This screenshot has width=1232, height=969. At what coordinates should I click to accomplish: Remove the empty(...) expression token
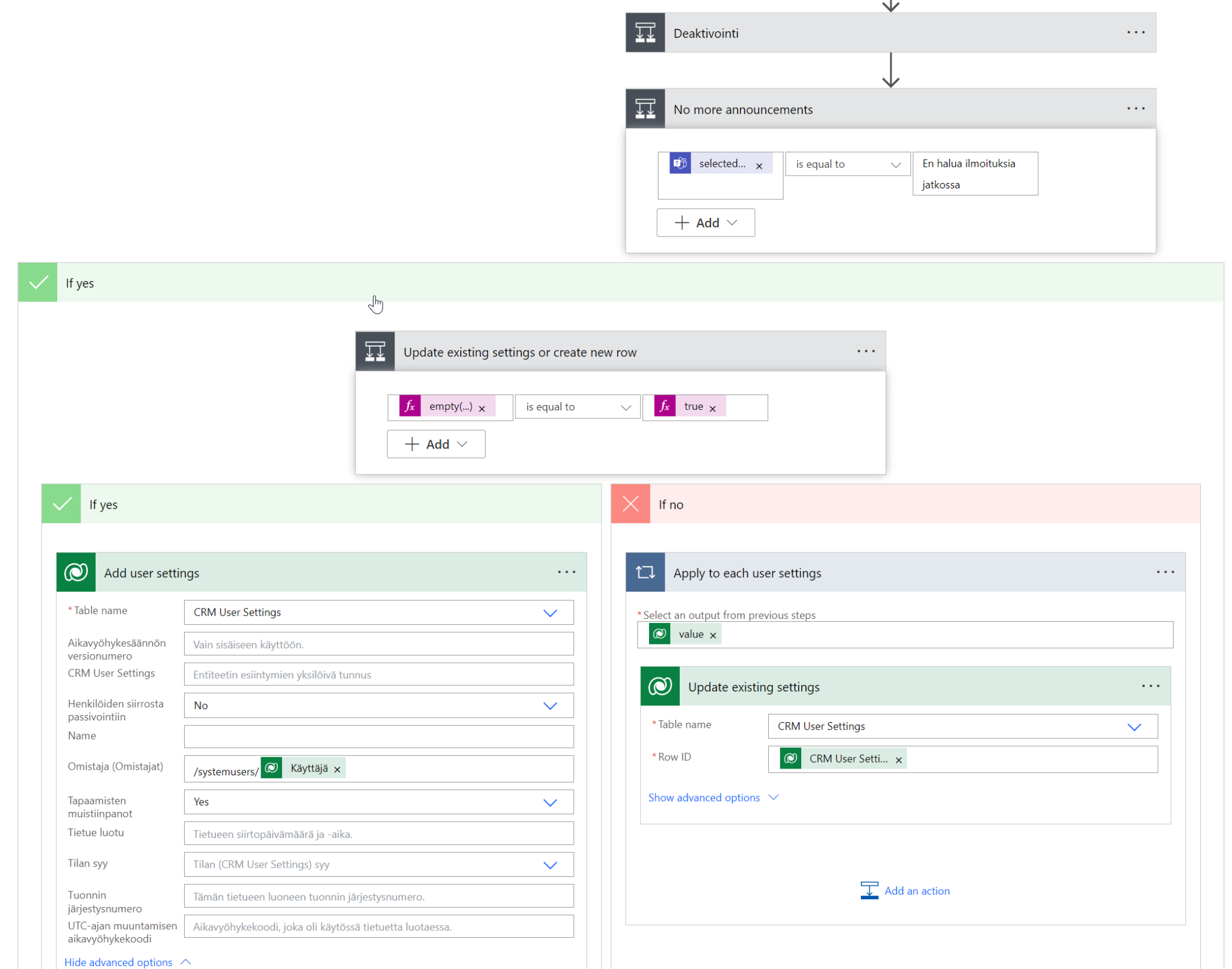482,408
